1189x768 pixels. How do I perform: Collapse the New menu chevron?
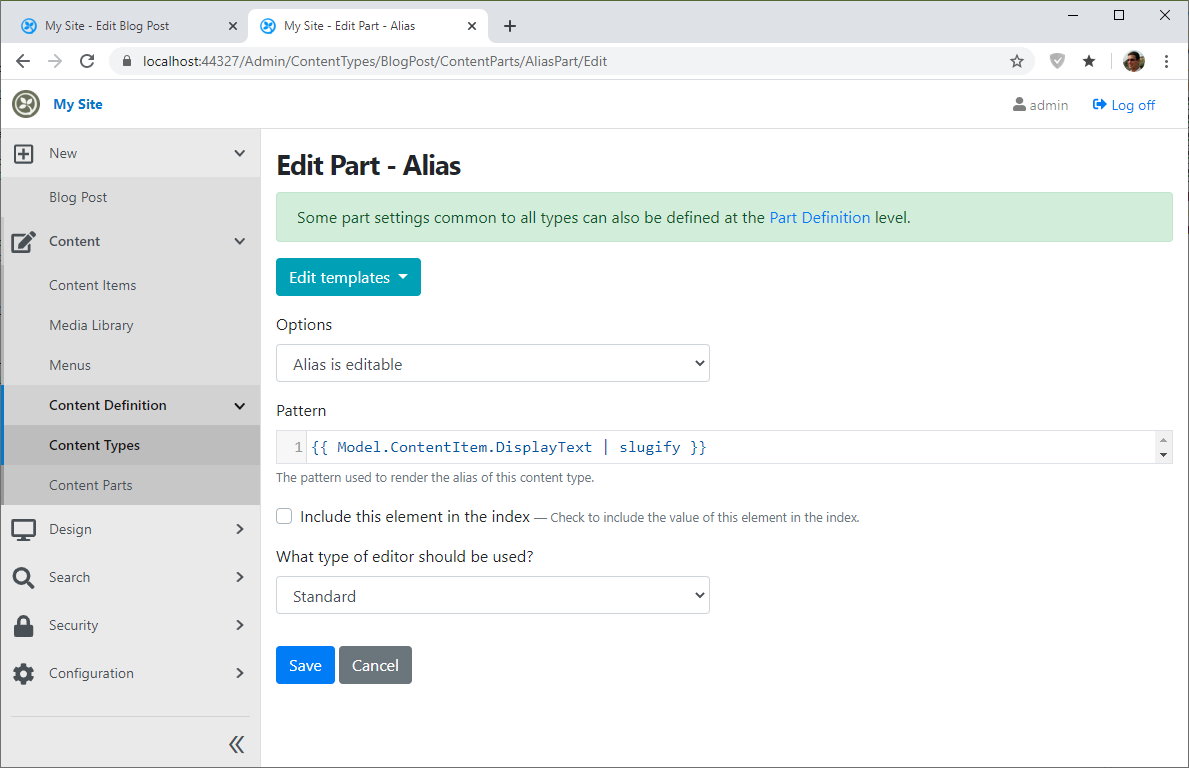240,154
